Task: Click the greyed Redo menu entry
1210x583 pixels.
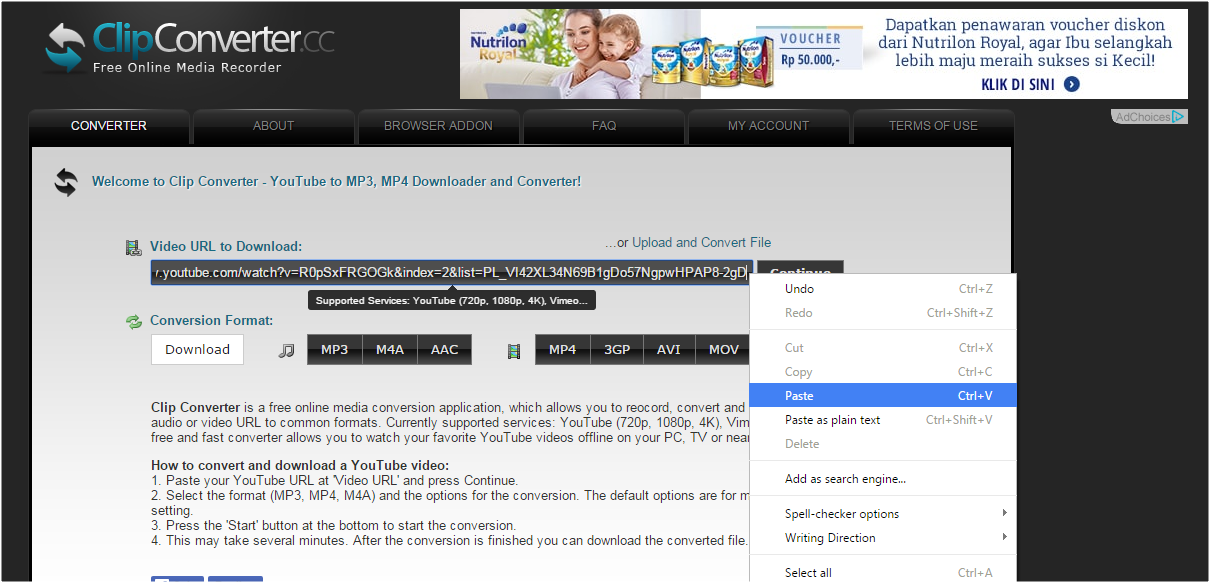Action: [883, 313]
